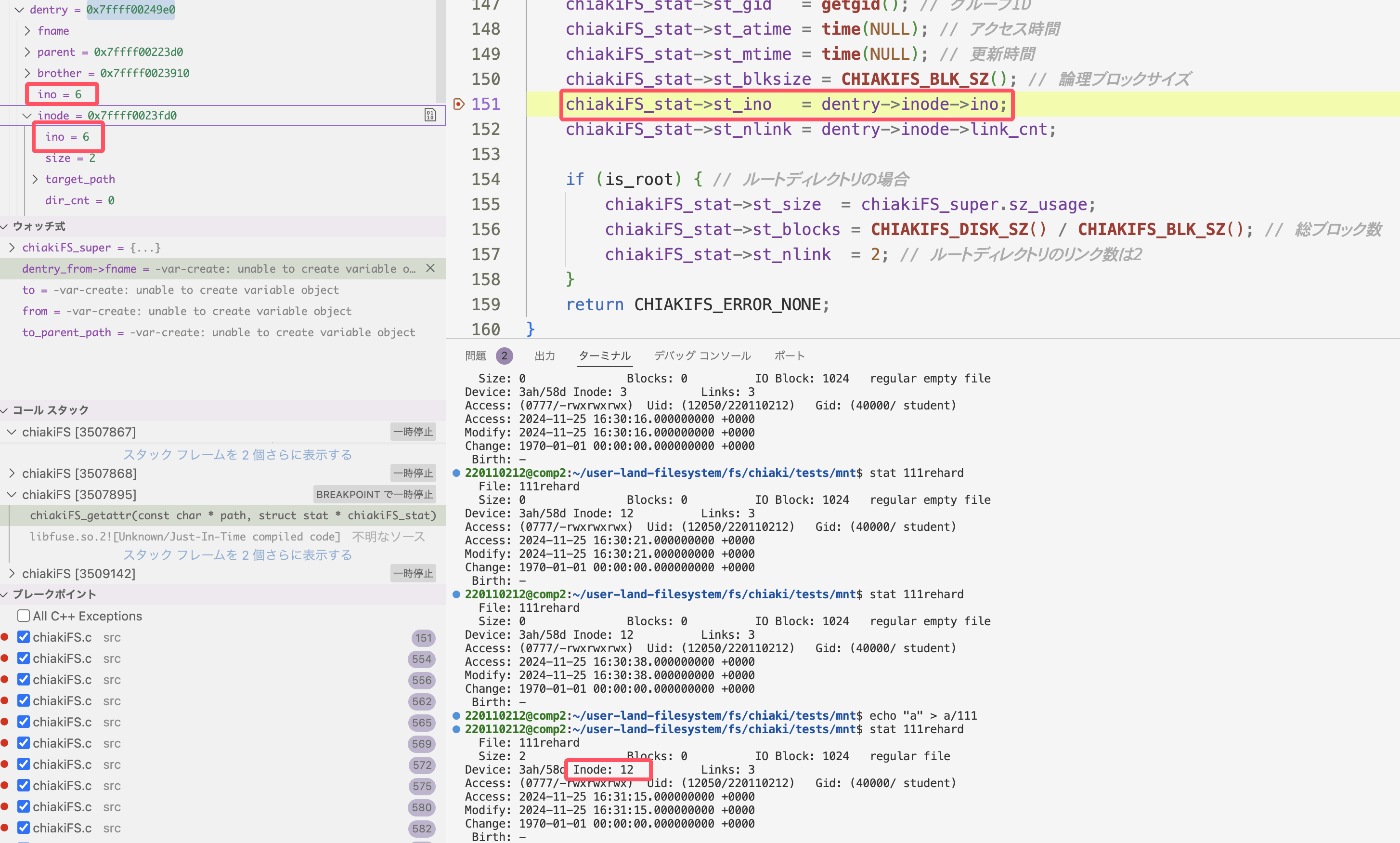Click red breakpoint dot for line 554
This screenshot has width=1400, height=843.
[x=4, y=659]
